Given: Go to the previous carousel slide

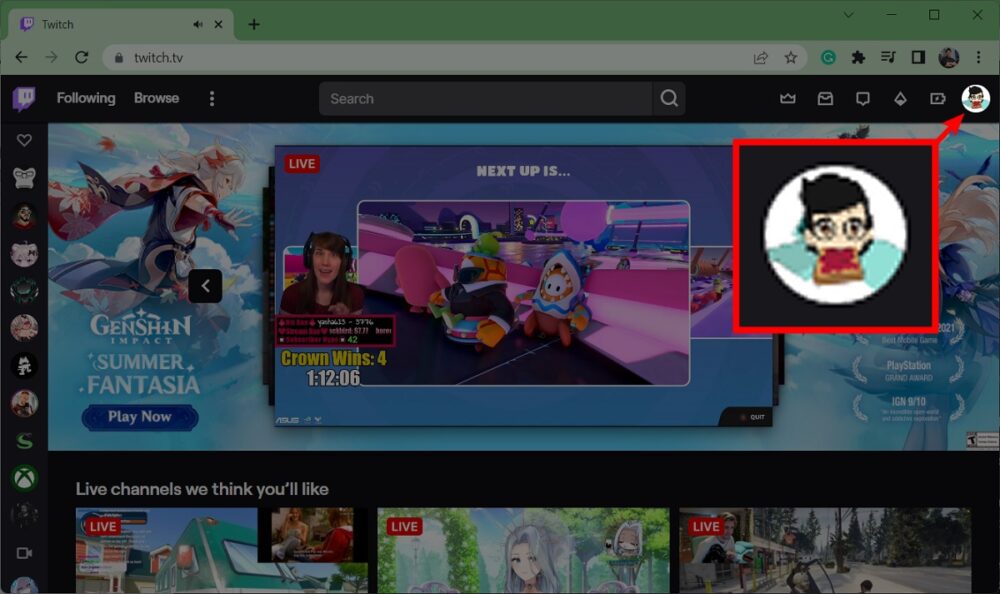Looking at the screenshot, I should pyautogui.click(x=205, y=285).
